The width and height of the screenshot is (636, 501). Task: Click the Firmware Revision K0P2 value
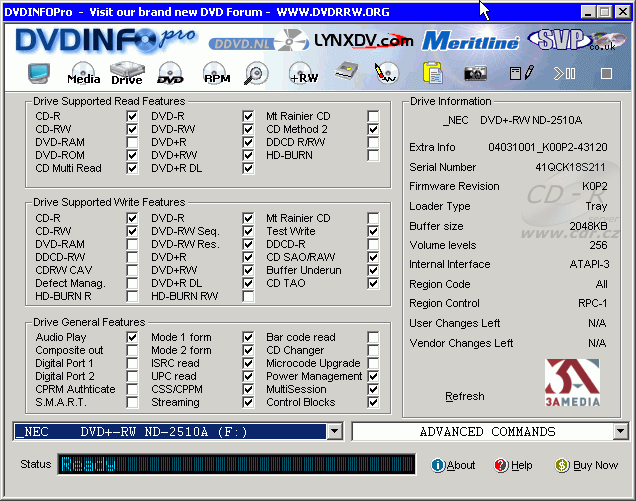tap(595, 186)
